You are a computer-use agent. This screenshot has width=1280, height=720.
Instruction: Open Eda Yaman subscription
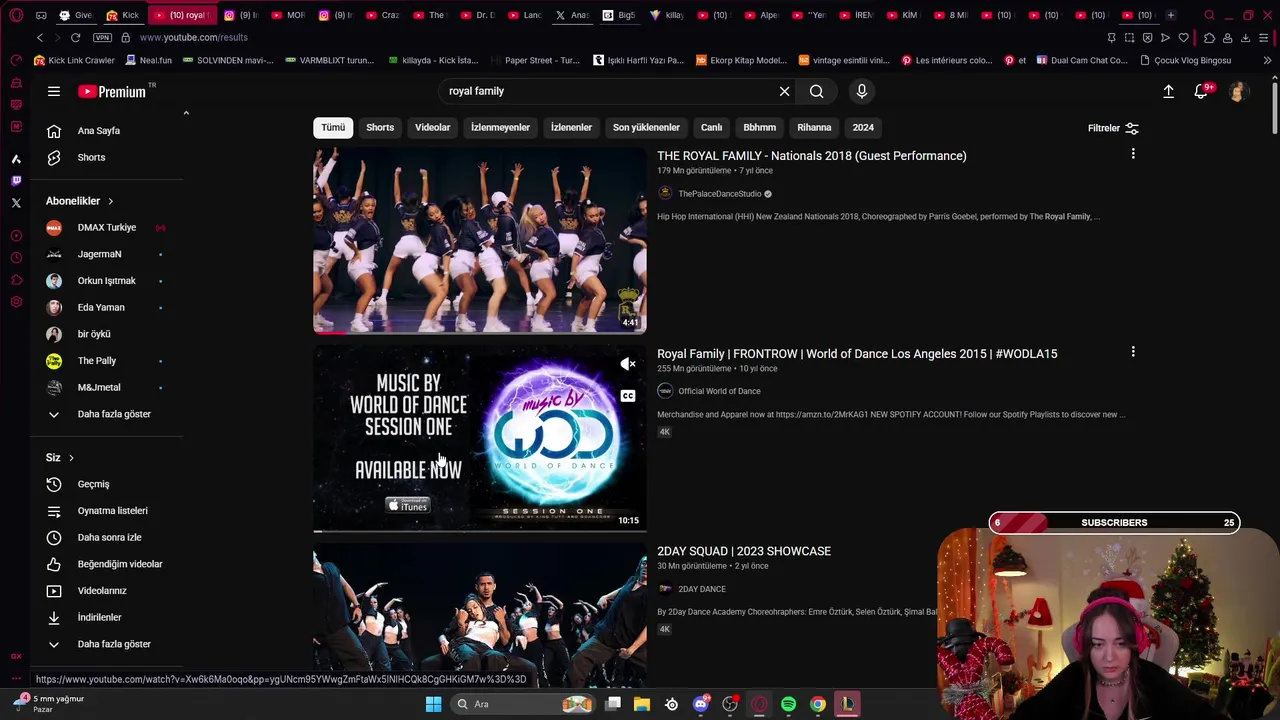[101, 308]
